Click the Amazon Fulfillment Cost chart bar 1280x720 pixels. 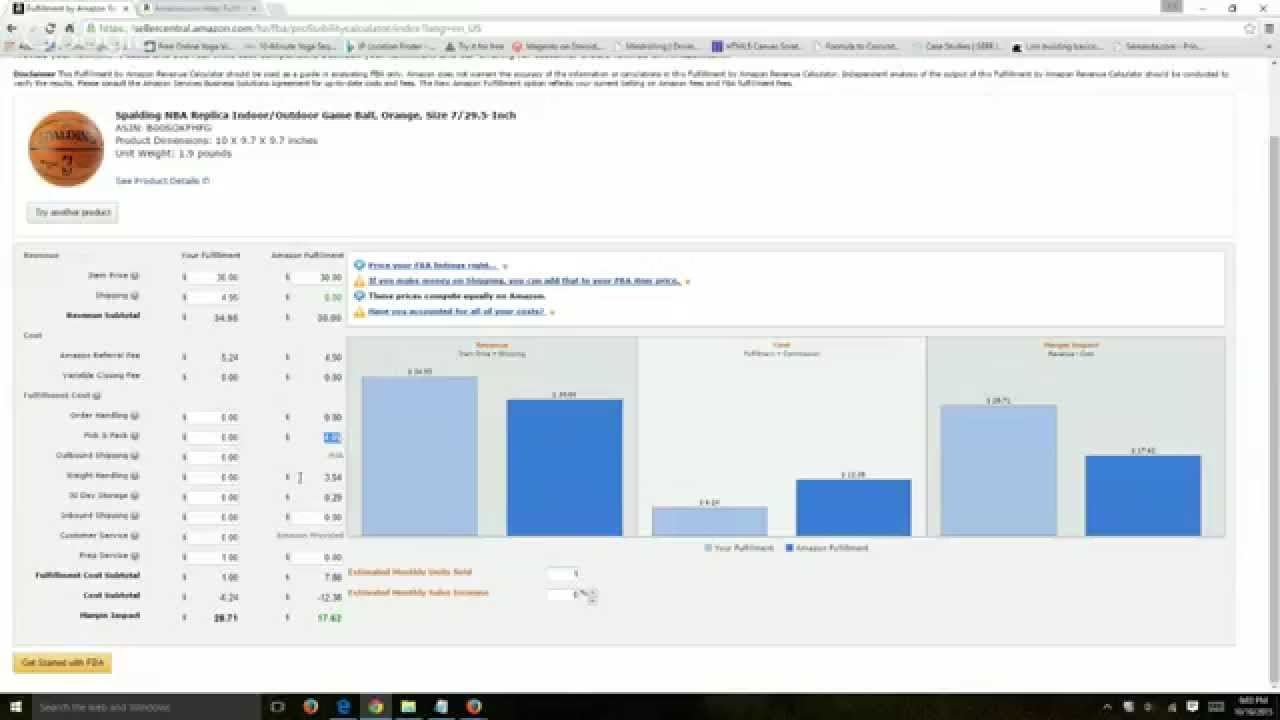[853, 507]
